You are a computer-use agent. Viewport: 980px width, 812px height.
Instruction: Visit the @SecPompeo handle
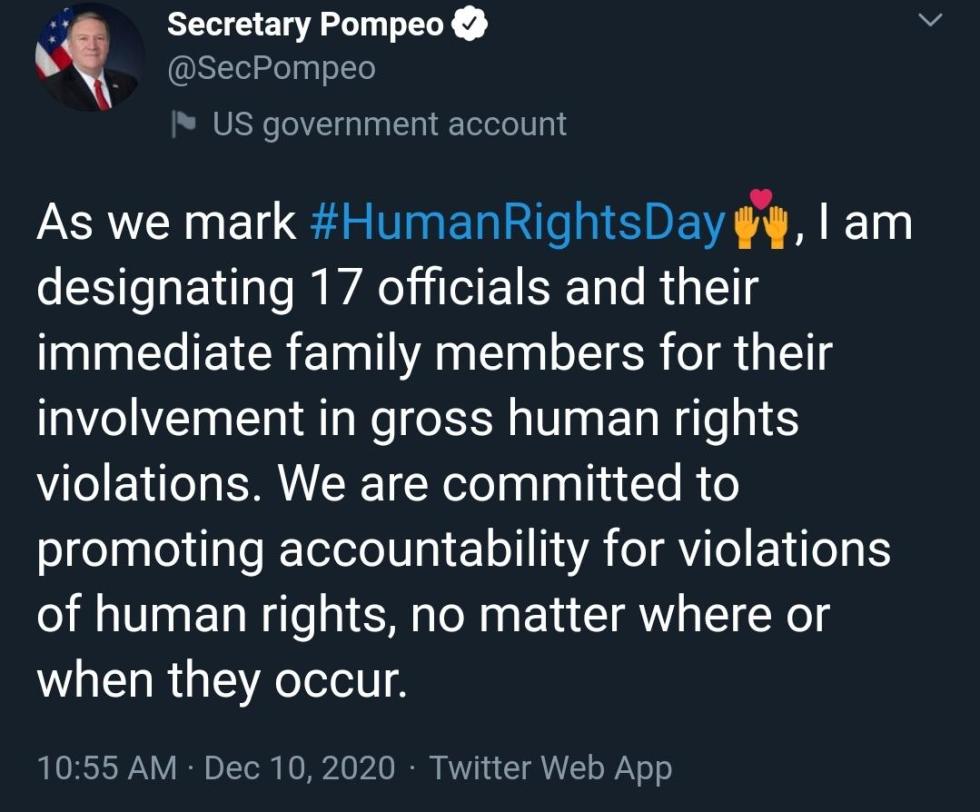pyautogui.click(x=271, y=69)
